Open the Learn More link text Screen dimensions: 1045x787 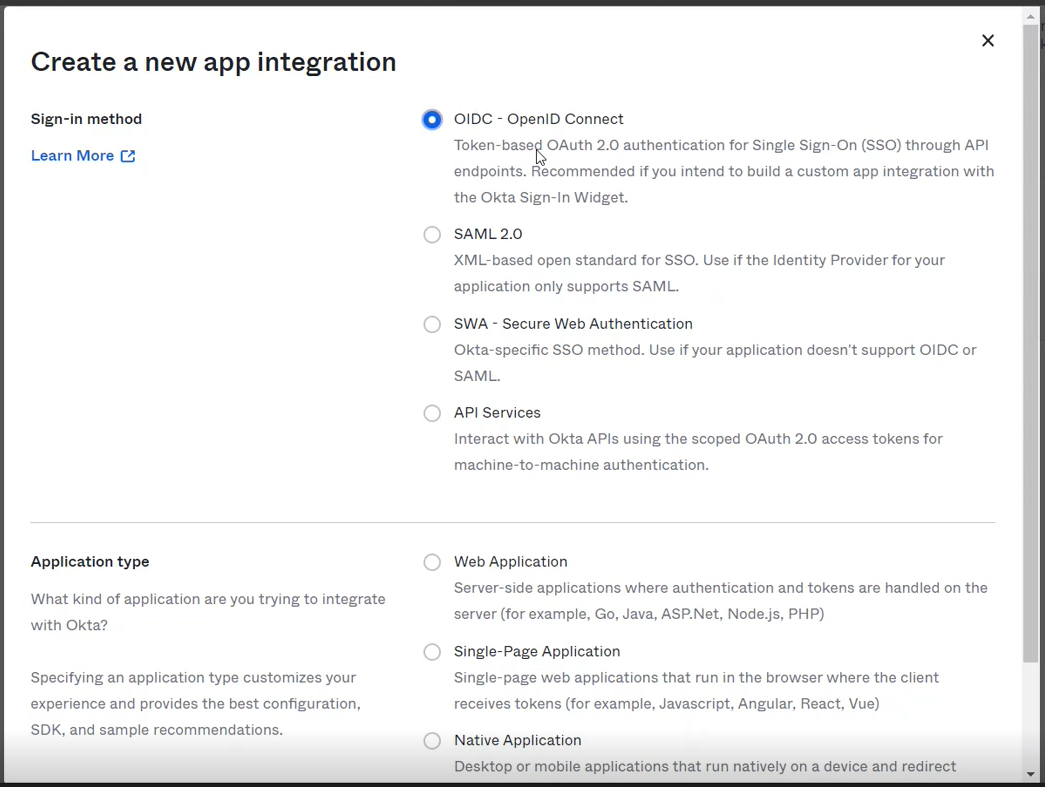coord(72,156)
